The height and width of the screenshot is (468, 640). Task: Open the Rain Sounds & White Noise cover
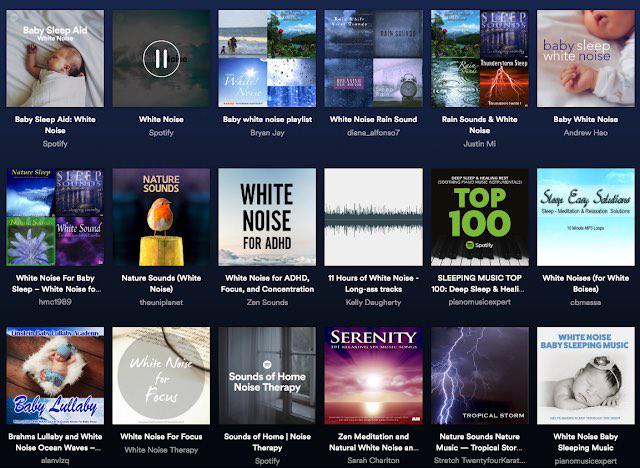[480, 58]
